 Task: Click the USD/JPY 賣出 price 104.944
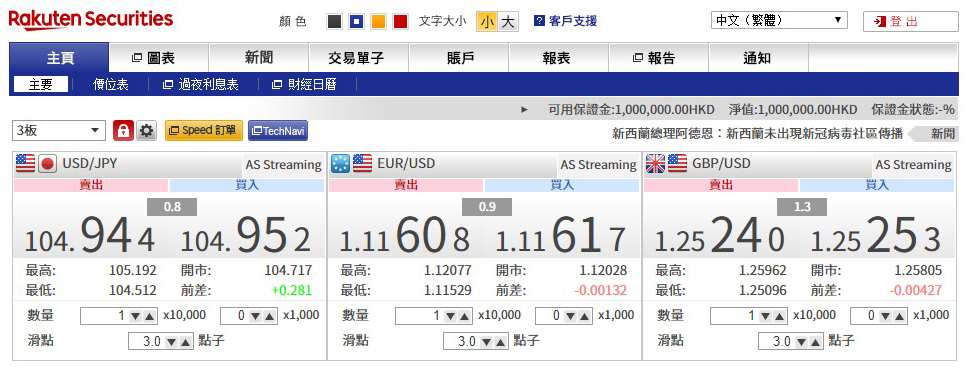click(90, 235)
